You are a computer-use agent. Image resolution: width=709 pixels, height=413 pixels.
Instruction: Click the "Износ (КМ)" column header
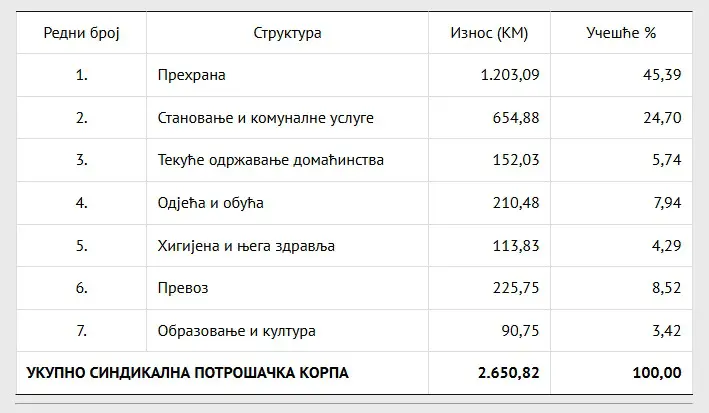coord(490,33)
